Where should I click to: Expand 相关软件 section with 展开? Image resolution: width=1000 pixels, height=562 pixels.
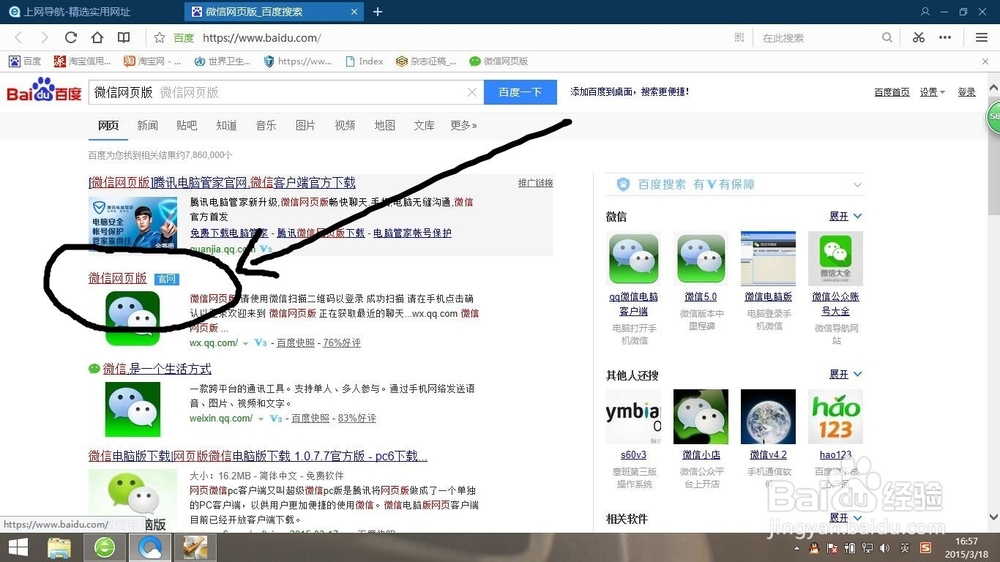point(845,517)
